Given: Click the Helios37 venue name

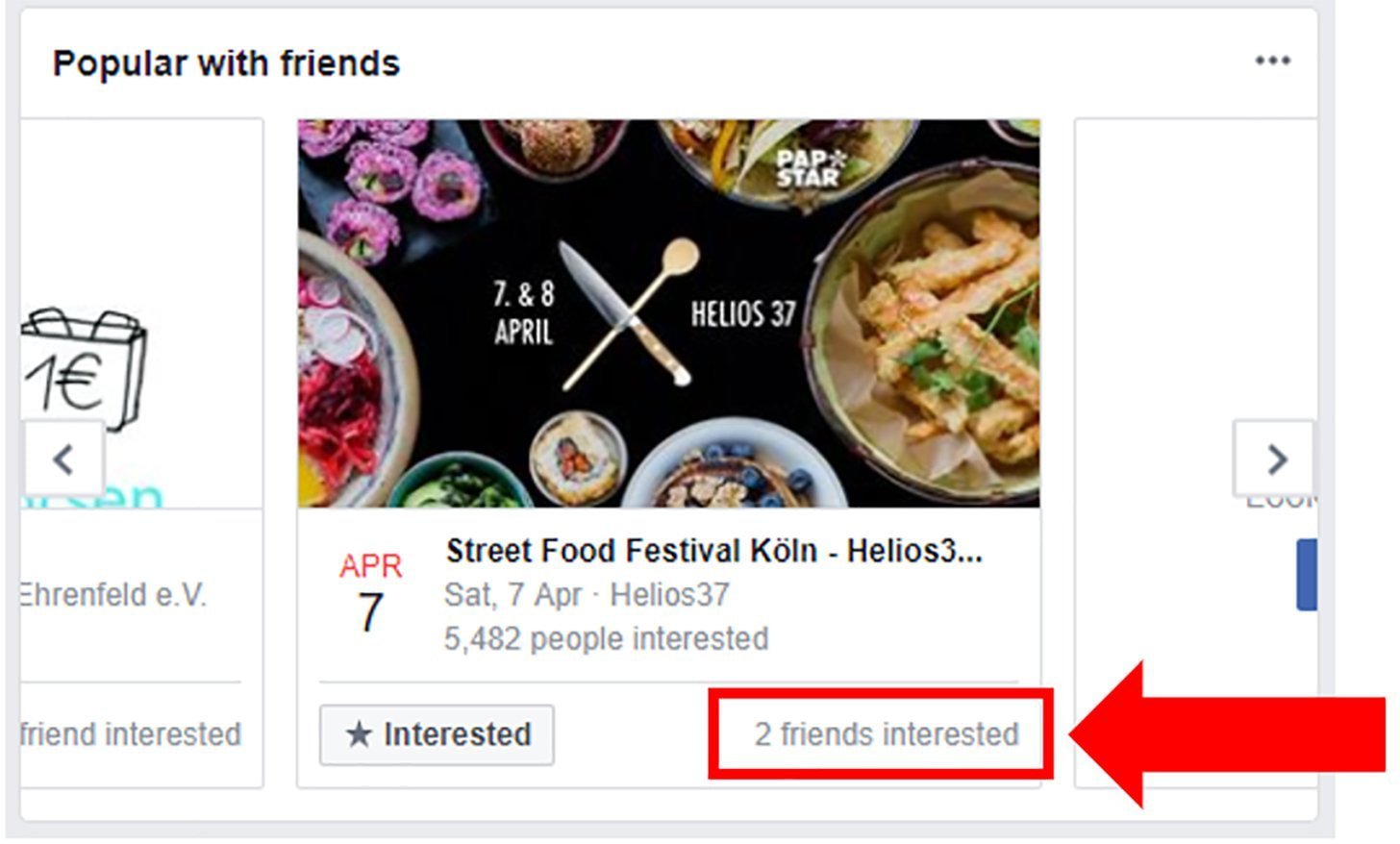Looking at the screenshot, I should [x=670, y=595].
